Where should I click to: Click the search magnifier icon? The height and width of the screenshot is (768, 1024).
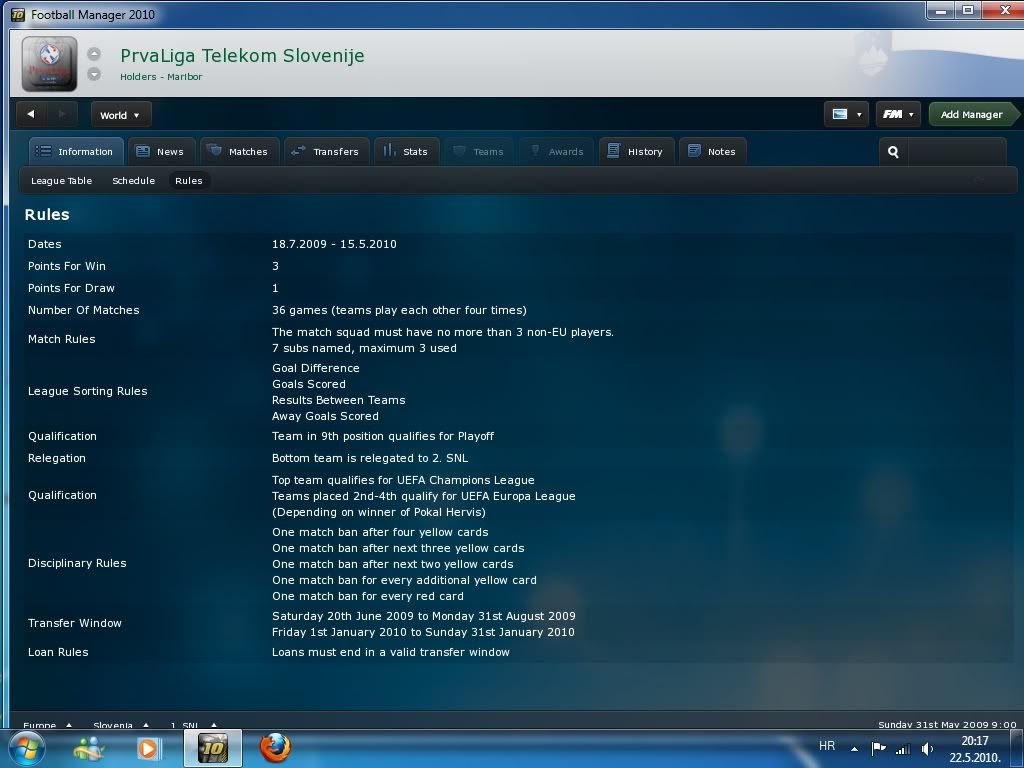tap(893, 152)
